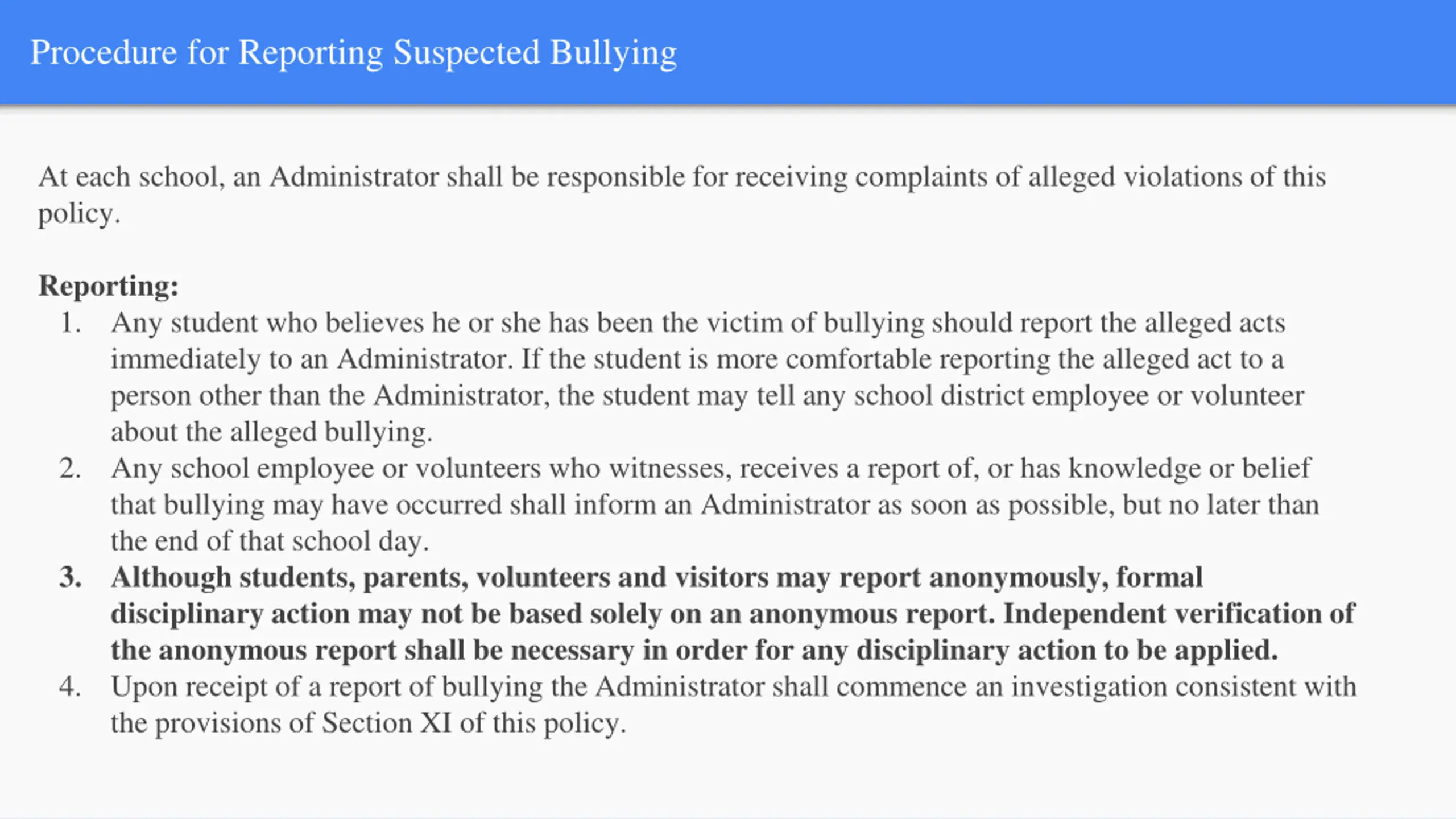Click the bold 'Reporting:' heading
The height and width of the screenshot is (819, 1456).
109,286
